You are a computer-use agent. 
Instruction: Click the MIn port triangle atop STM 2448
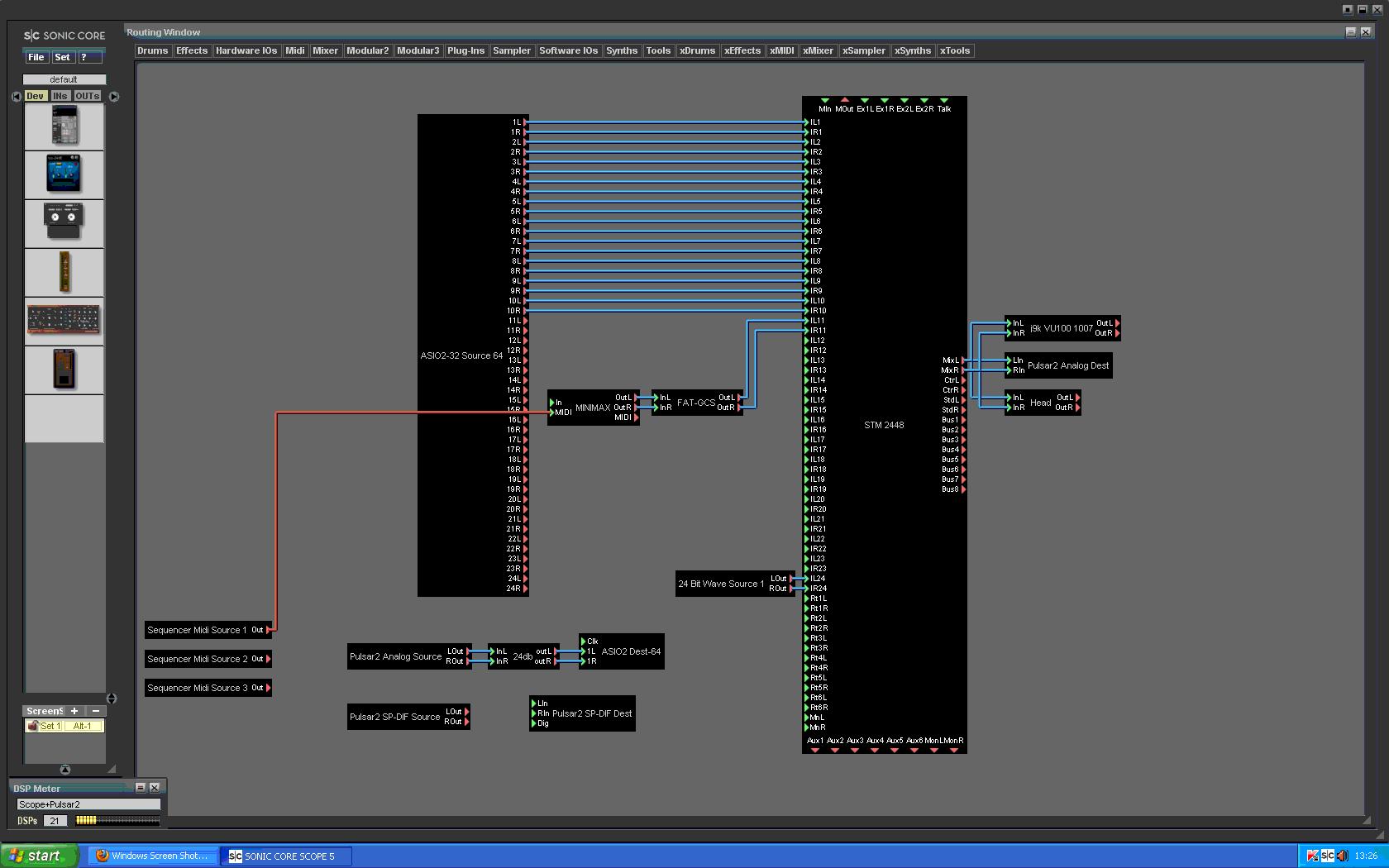[824, 100]
